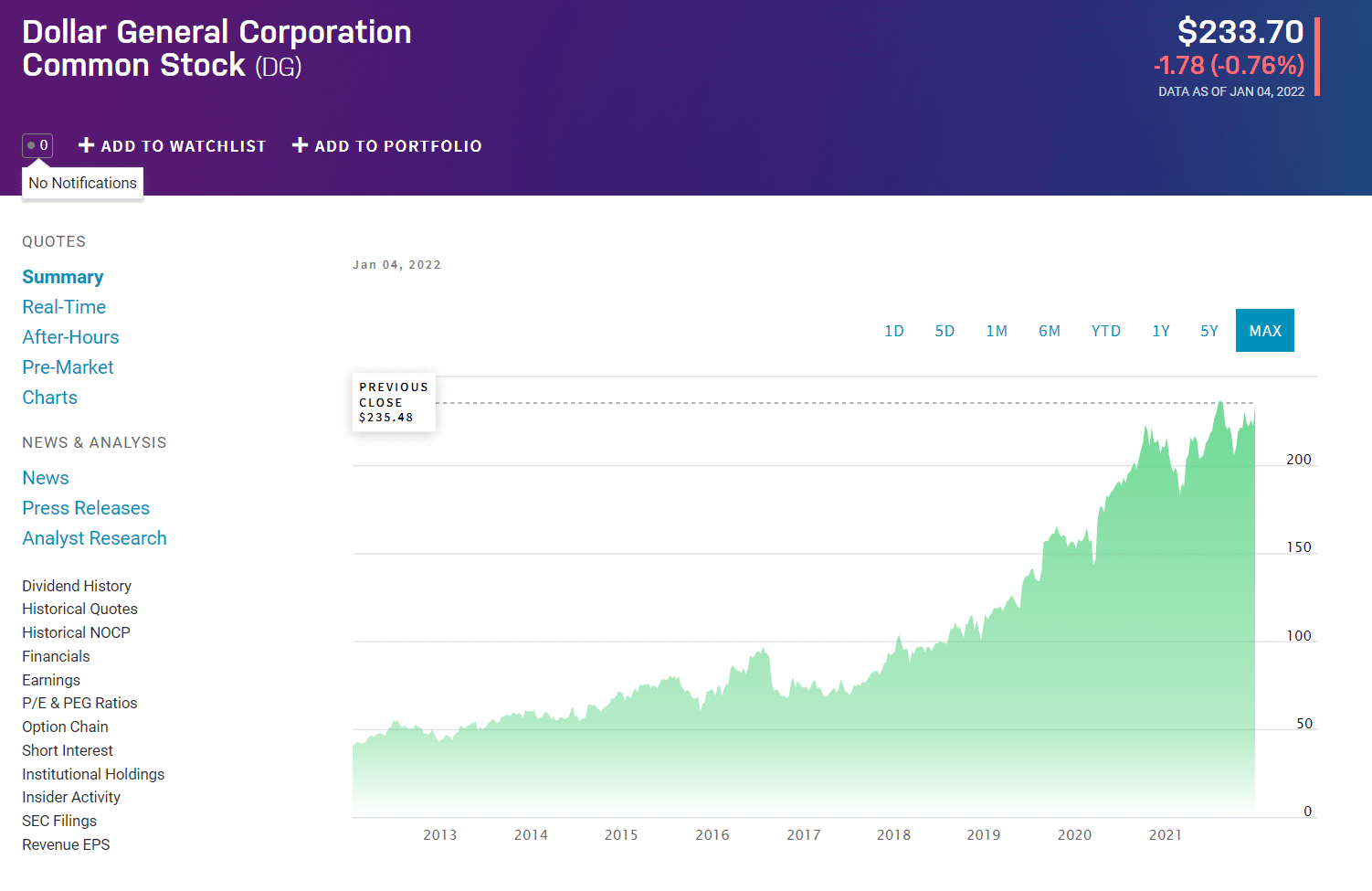Image resolution: width=1372 pixels, height=891 pixels.
Task: View Short Interest data
Action: [68, 750]
